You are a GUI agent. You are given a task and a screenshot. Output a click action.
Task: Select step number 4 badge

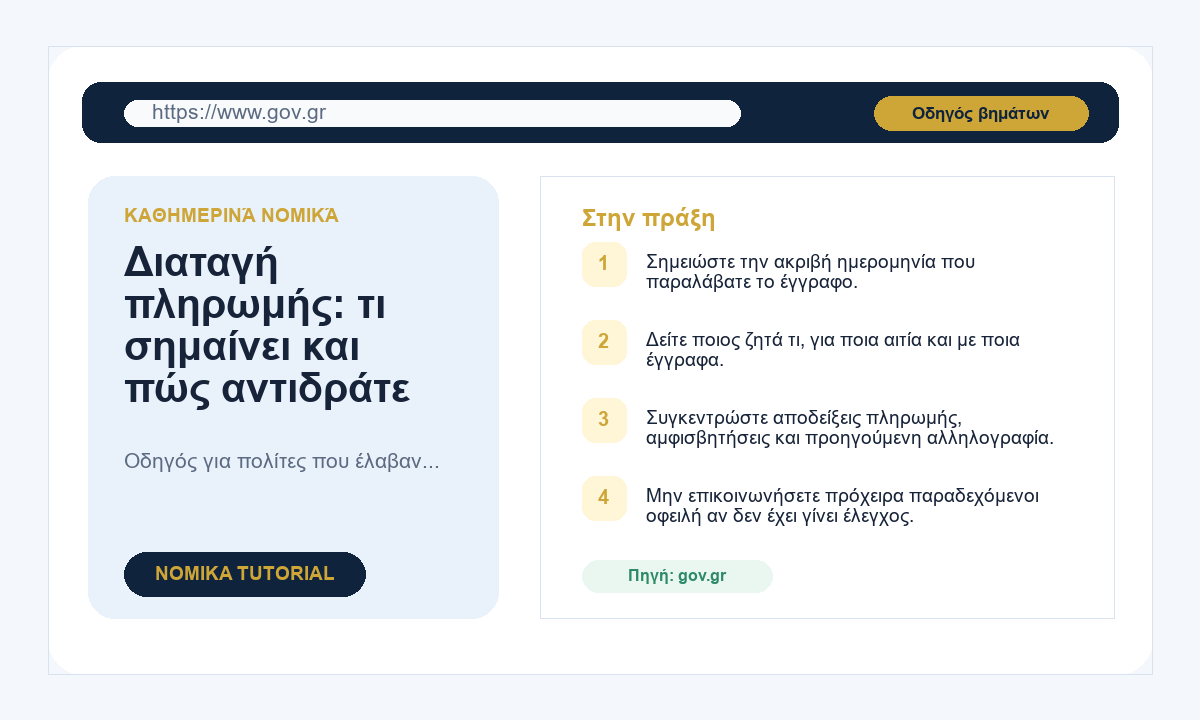tap(604, 499)
